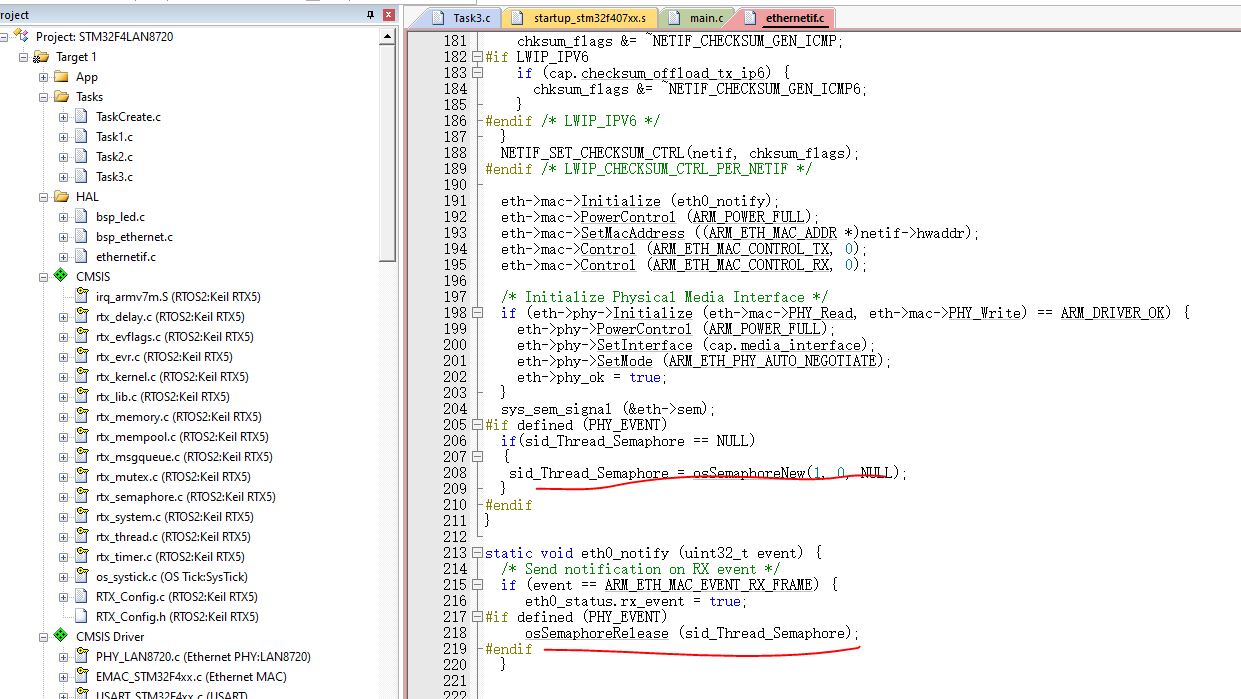The image size is (1241, 699).
Task: Click the eth->phy_ok = true statement
Action: 592,377
